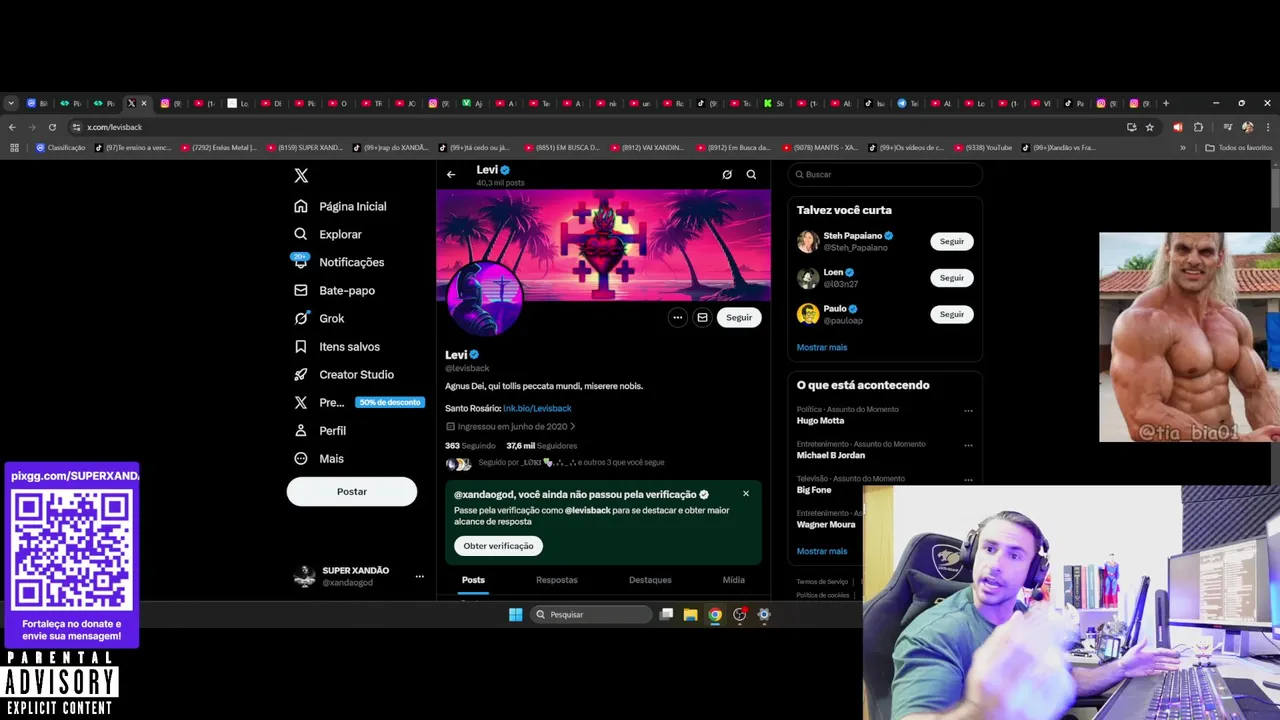Switch to the Destaques tab

coord(650,580)
